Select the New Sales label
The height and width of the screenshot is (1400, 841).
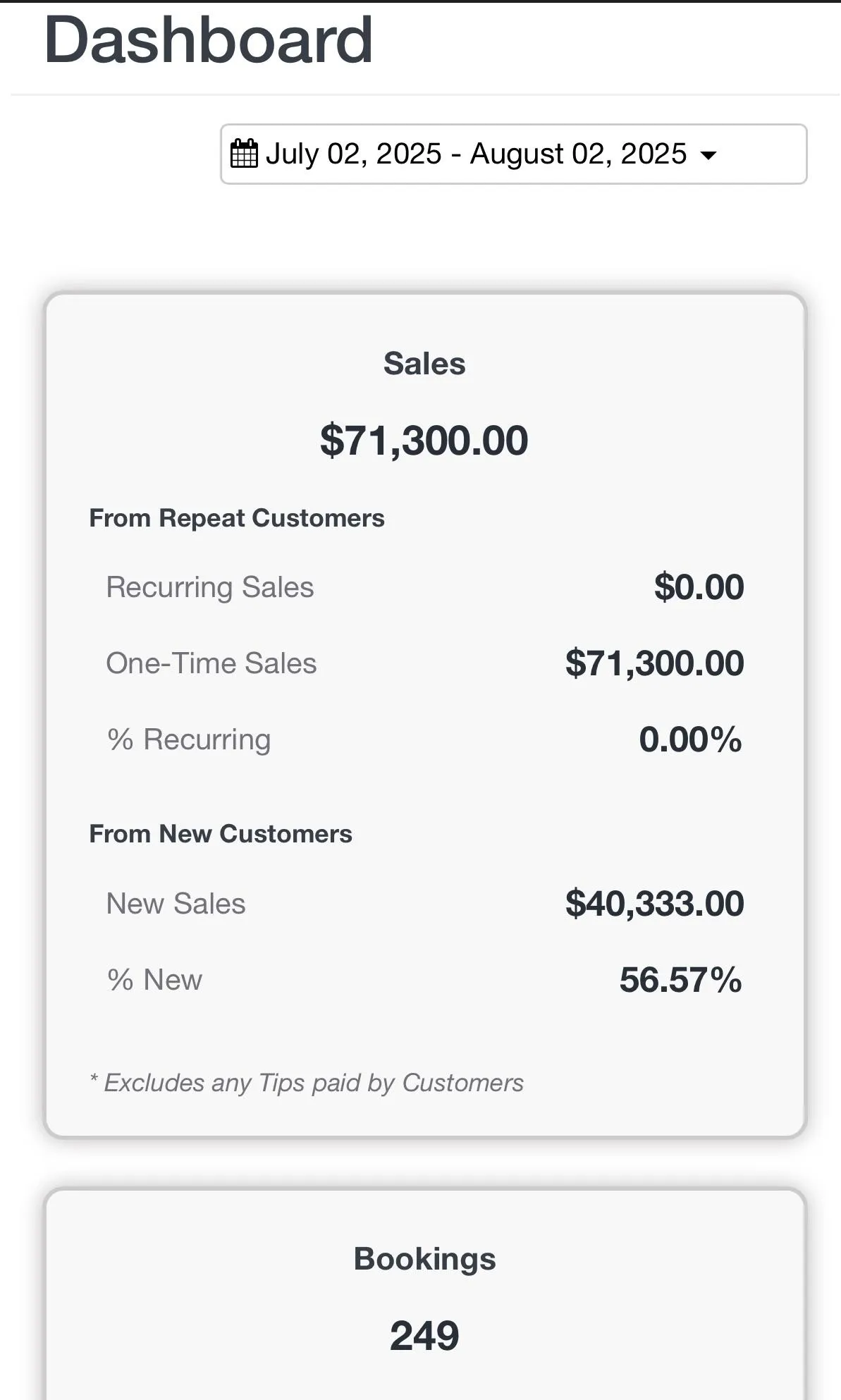(176, 904)
